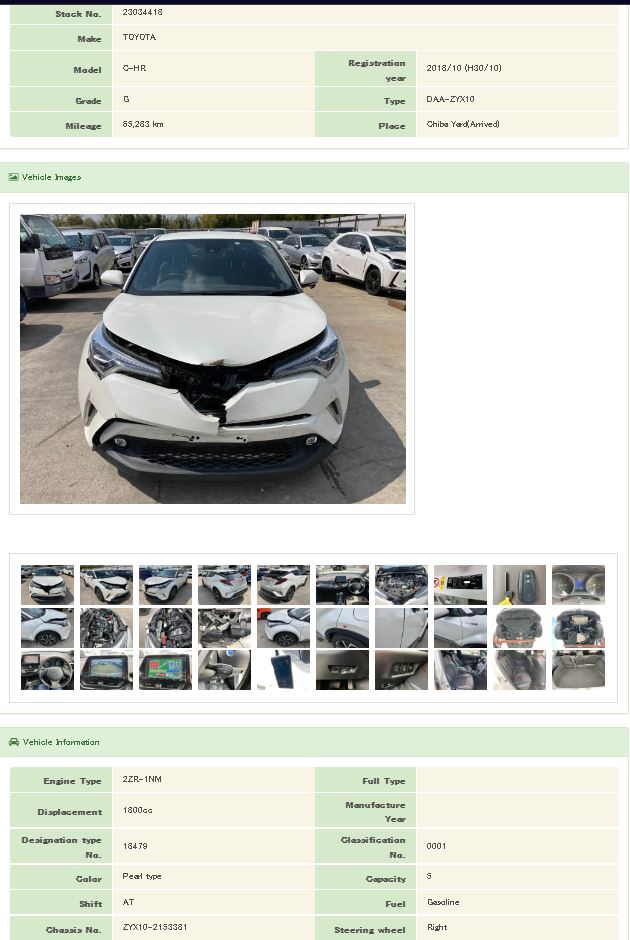Click the stock number 23034418 value
This screenshot has height=940, width=630.
point(142,12)
